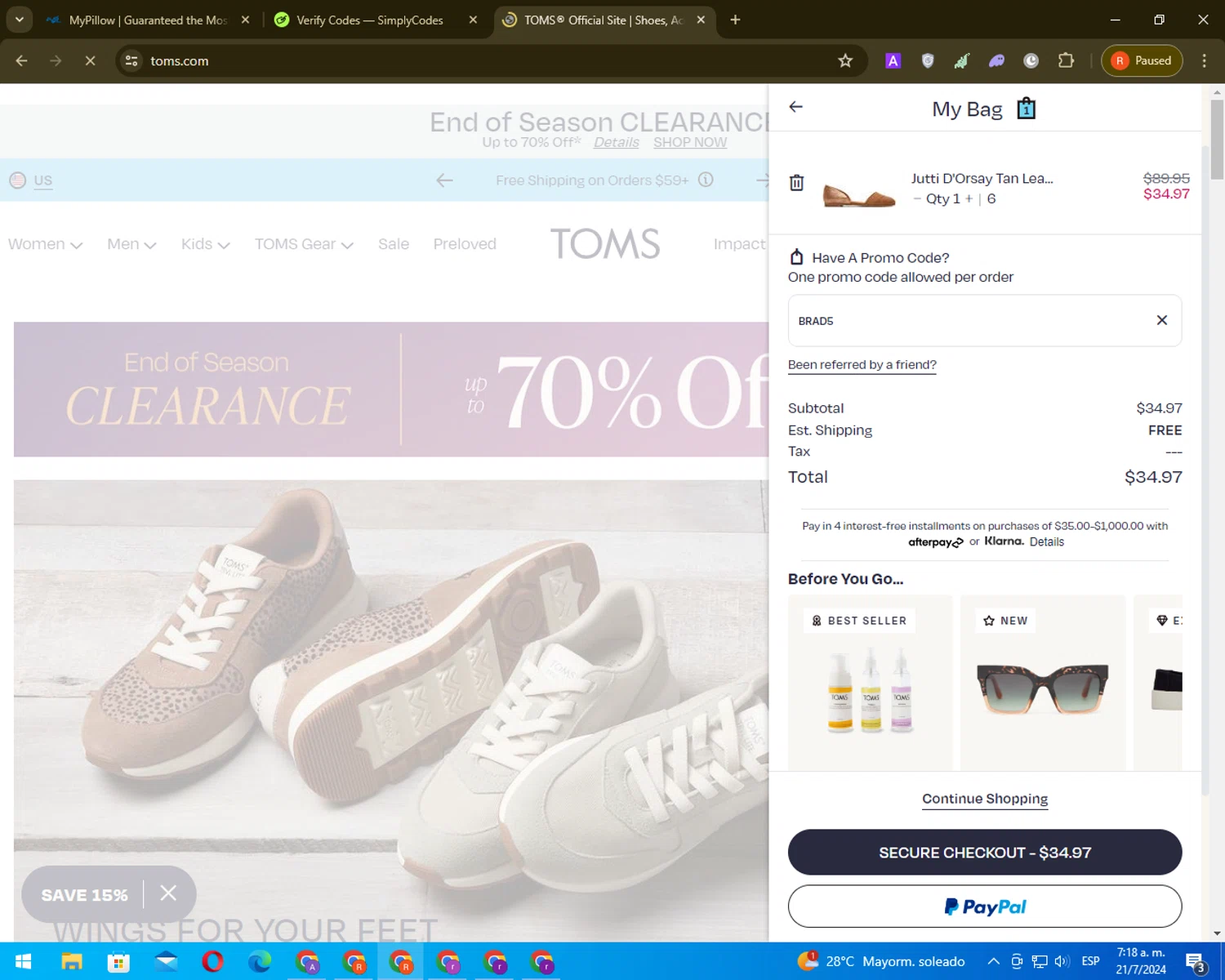This screenshot has height=980, width=1225.
Task: Click SHOP NOW clearance link
Action: click(x=689, y=142)
